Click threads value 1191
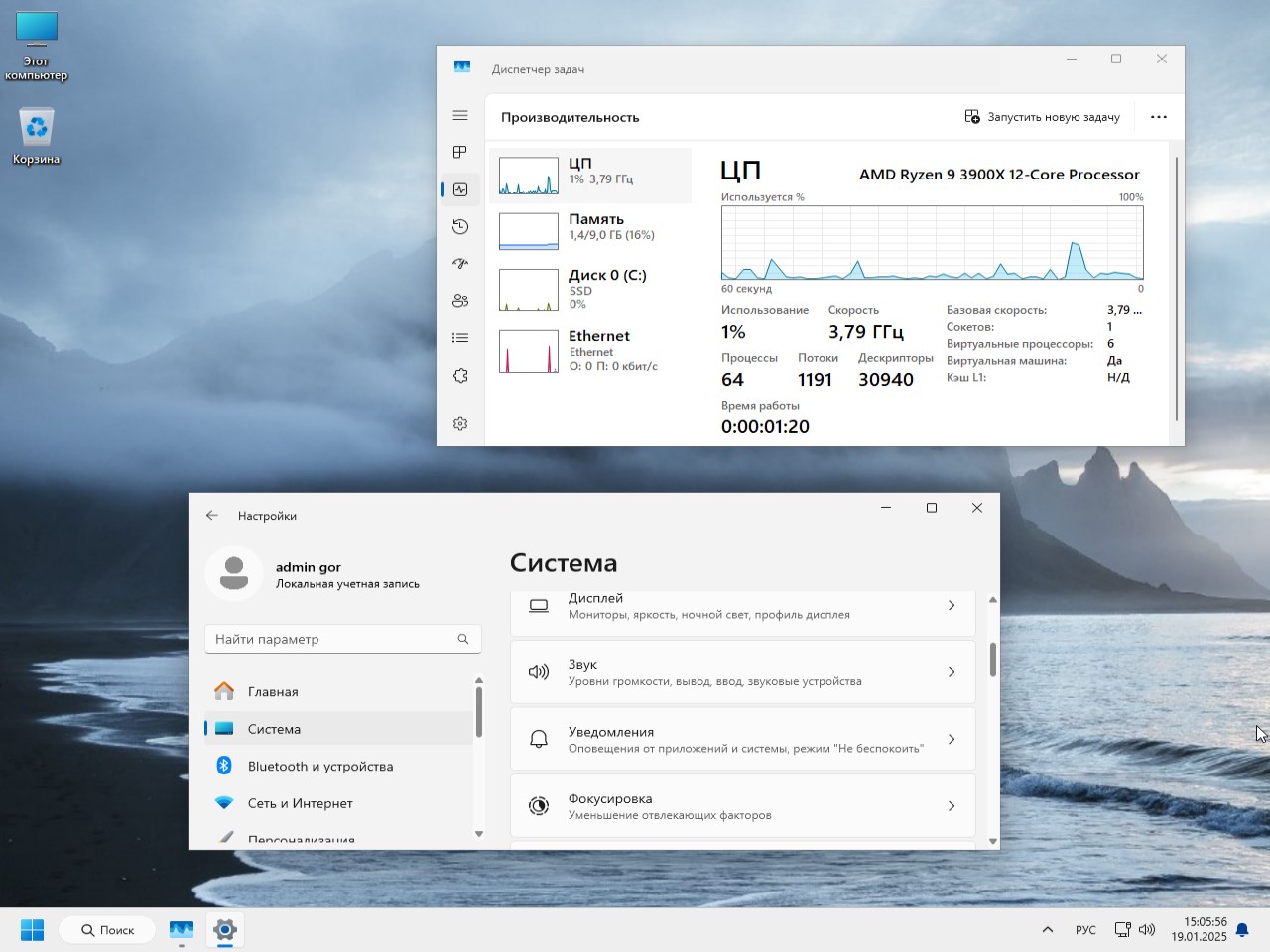Viewport: 1270px width, 952px height. click(x=815, y=380)
